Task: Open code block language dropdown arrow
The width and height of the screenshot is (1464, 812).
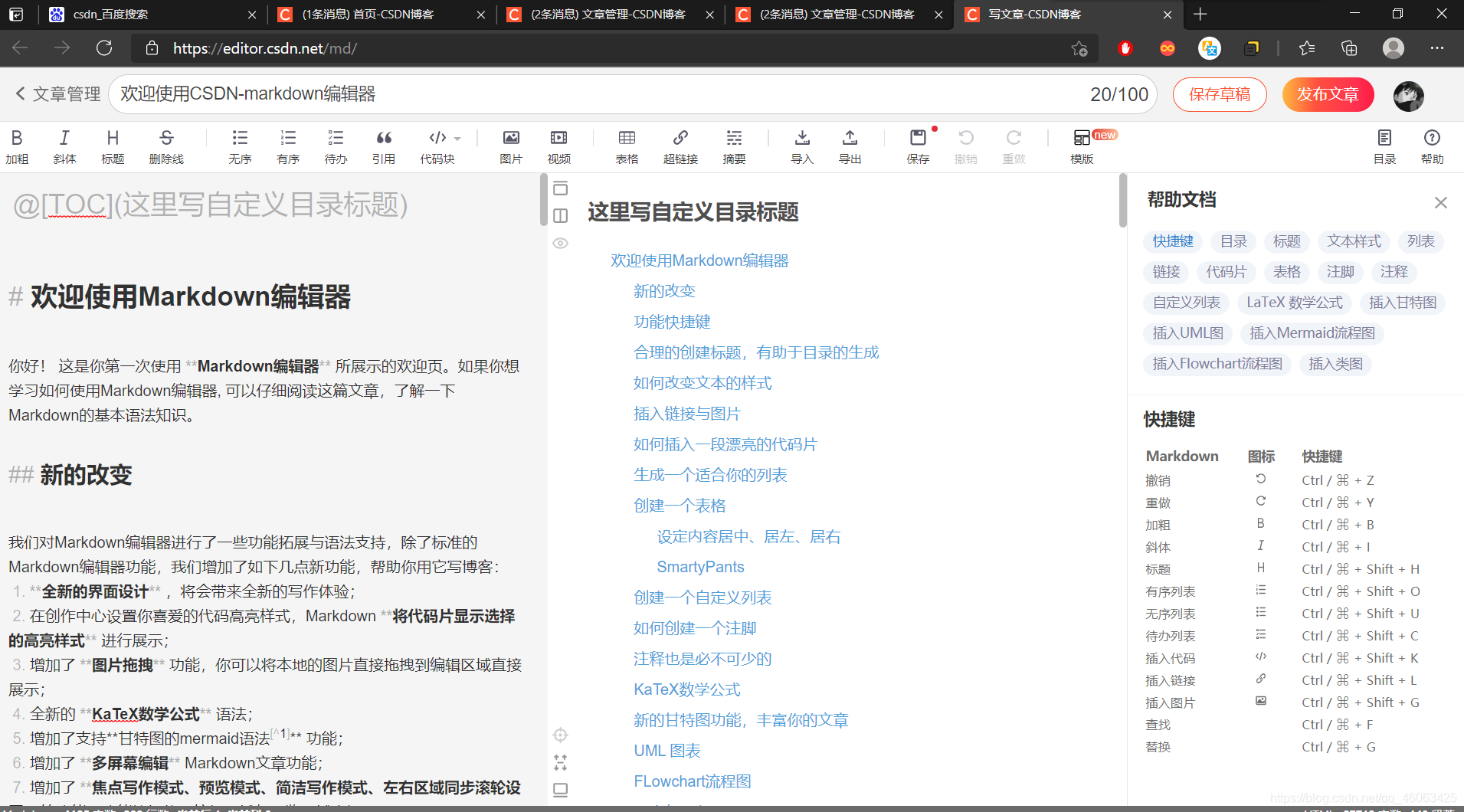Action: 457,139
